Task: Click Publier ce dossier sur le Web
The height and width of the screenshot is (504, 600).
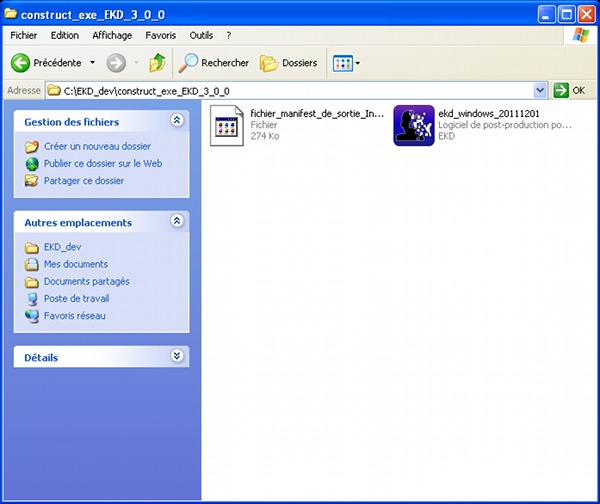Action: pos(103,163)
